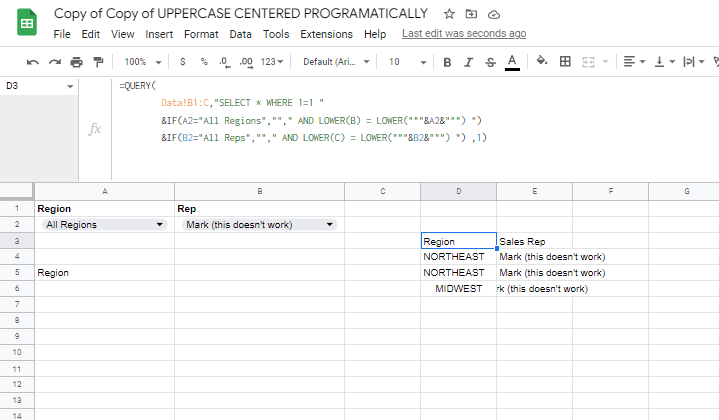Select row 7 header
The height and width of the screenshot is (420, 719).
click(x=17, y=304)
